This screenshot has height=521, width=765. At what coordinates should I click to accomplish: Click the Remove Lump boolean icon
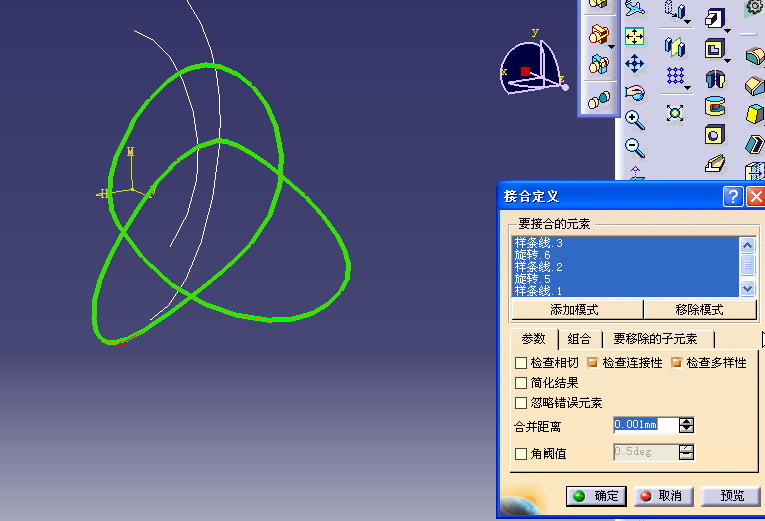point(599,100)
